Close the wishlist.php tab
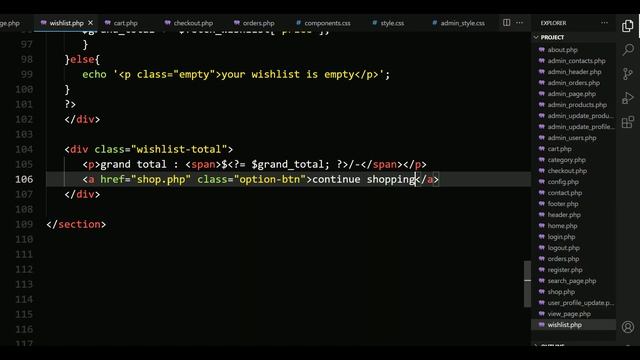 [91, 23]
